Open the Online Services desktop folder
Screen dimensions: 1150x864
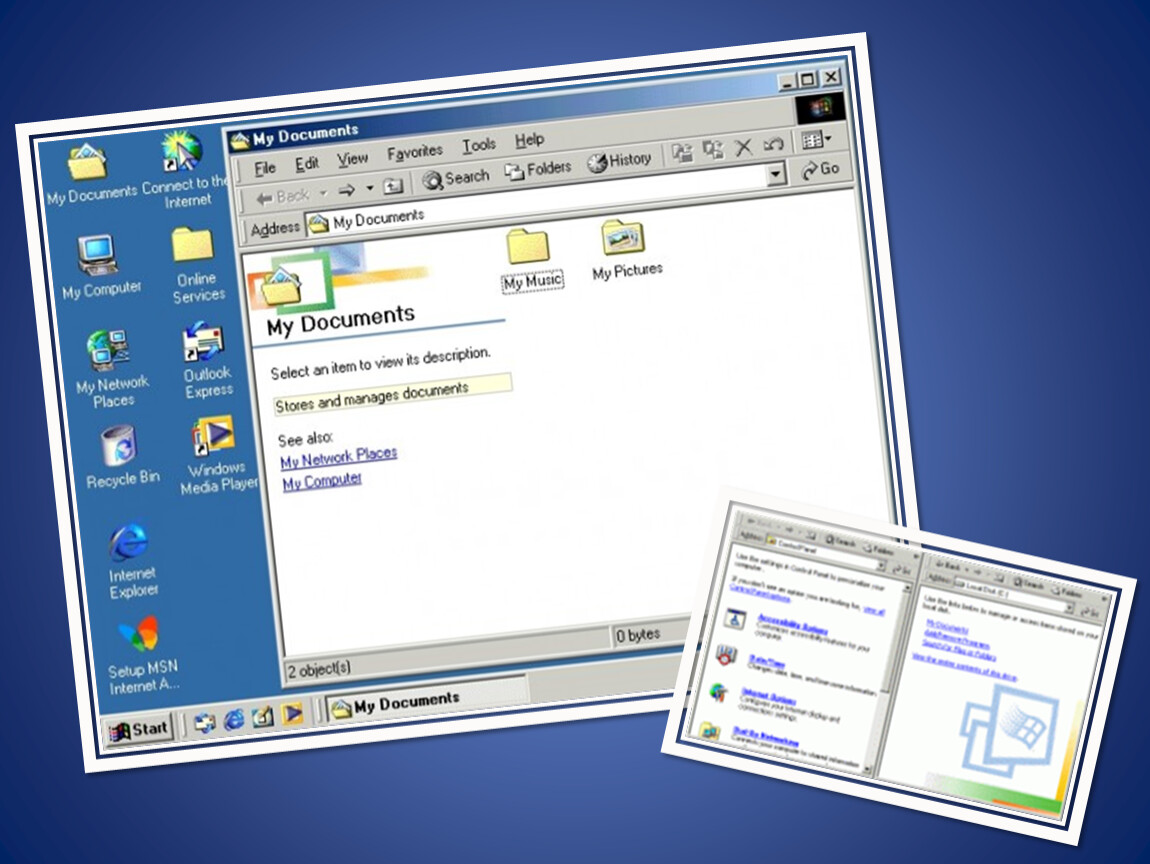click(196, 265)
